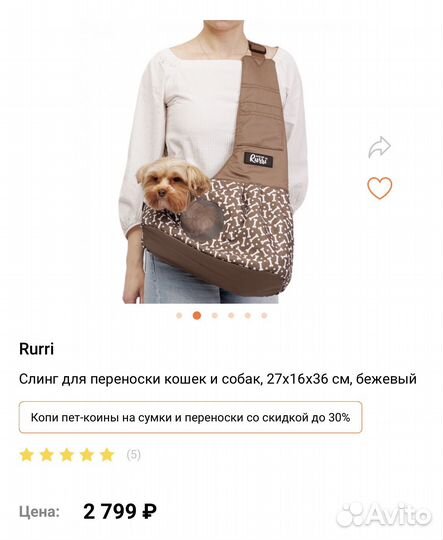Open the reviews count (5)
This screenshot has width=443, height=540.
click(134, 455)
